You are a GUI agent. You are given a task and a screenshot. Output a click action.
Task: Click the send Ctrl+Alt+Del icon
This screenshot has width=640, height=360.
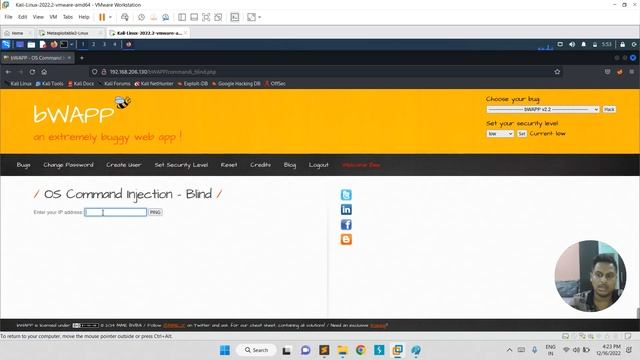(125, 17)
